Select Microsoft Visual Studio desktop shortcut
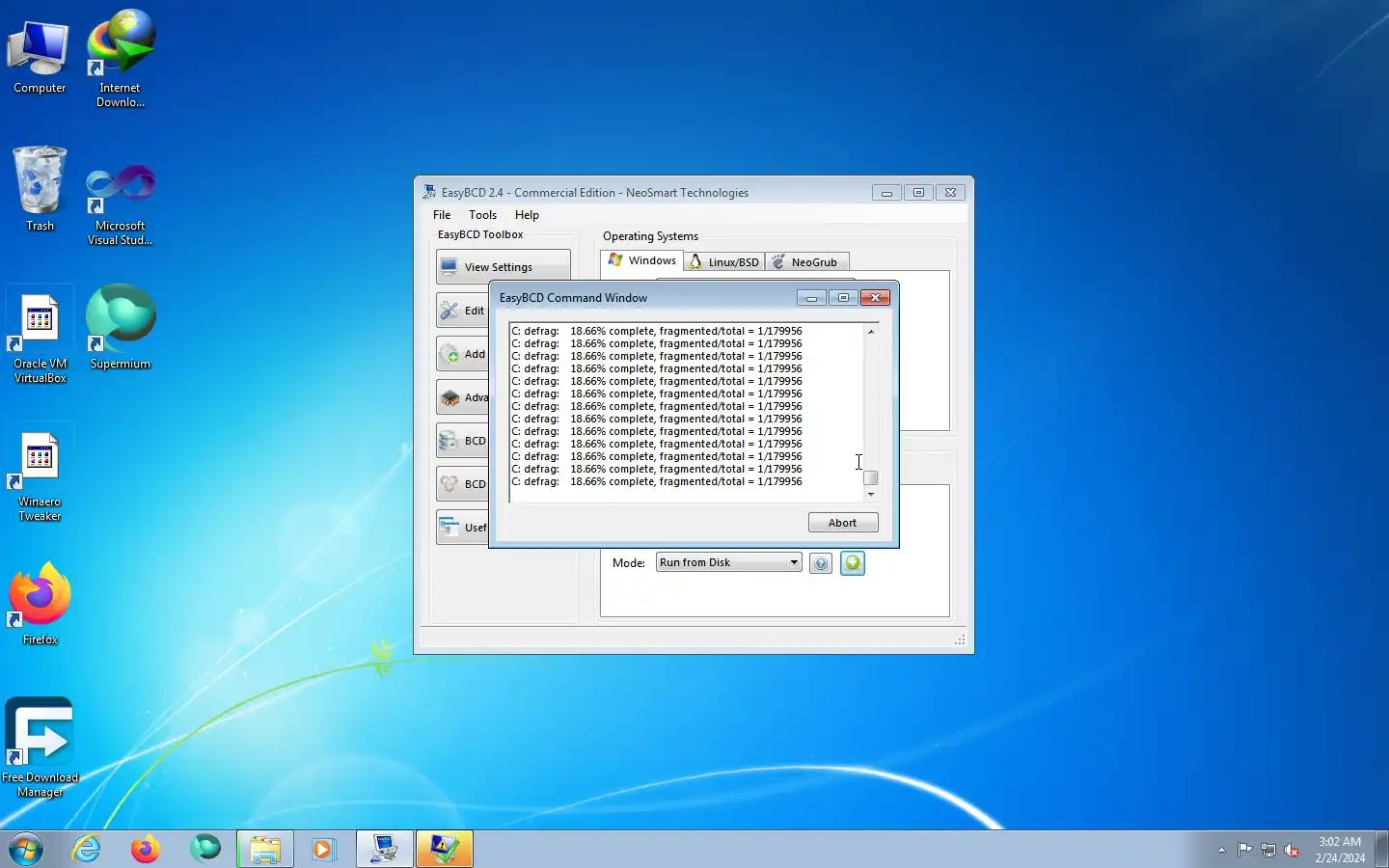The image size is (1389, 868). [121, 204]
